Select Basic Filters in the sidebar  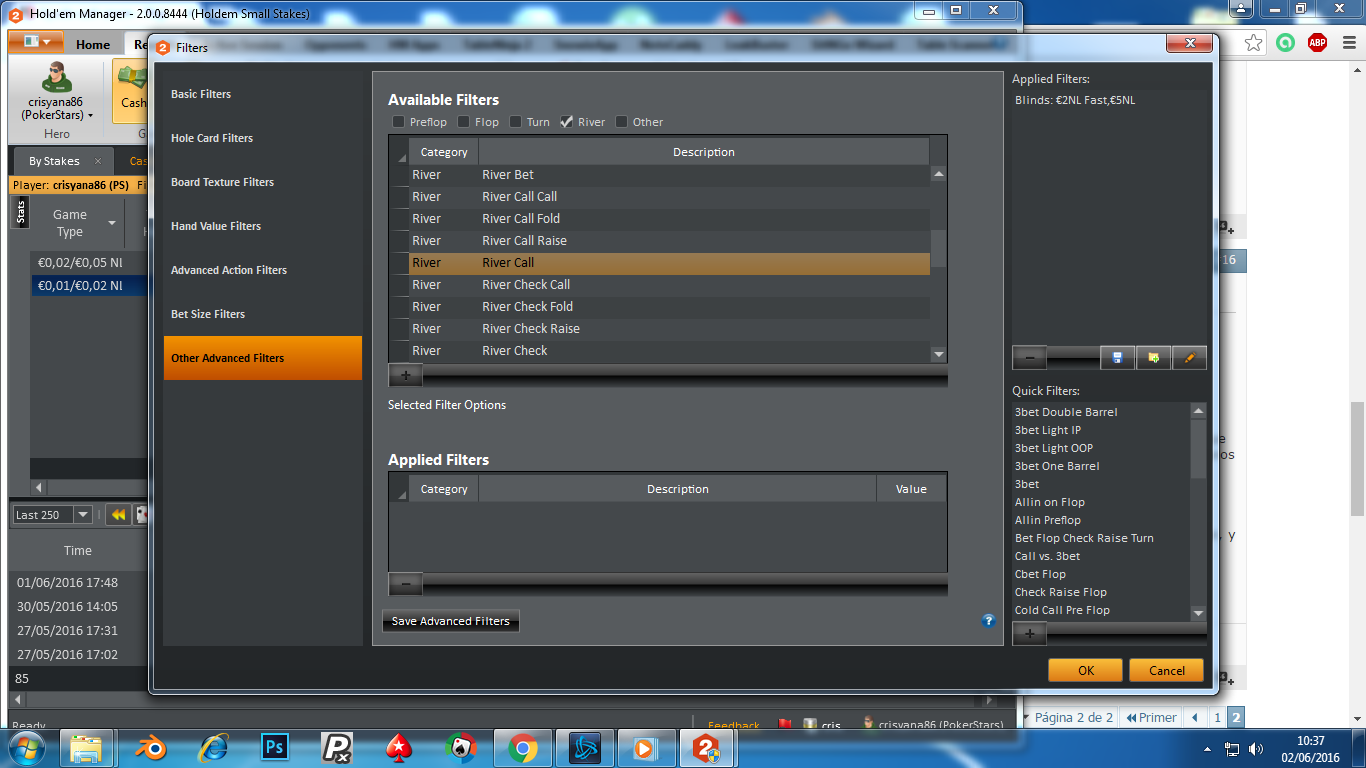[263, 94]
